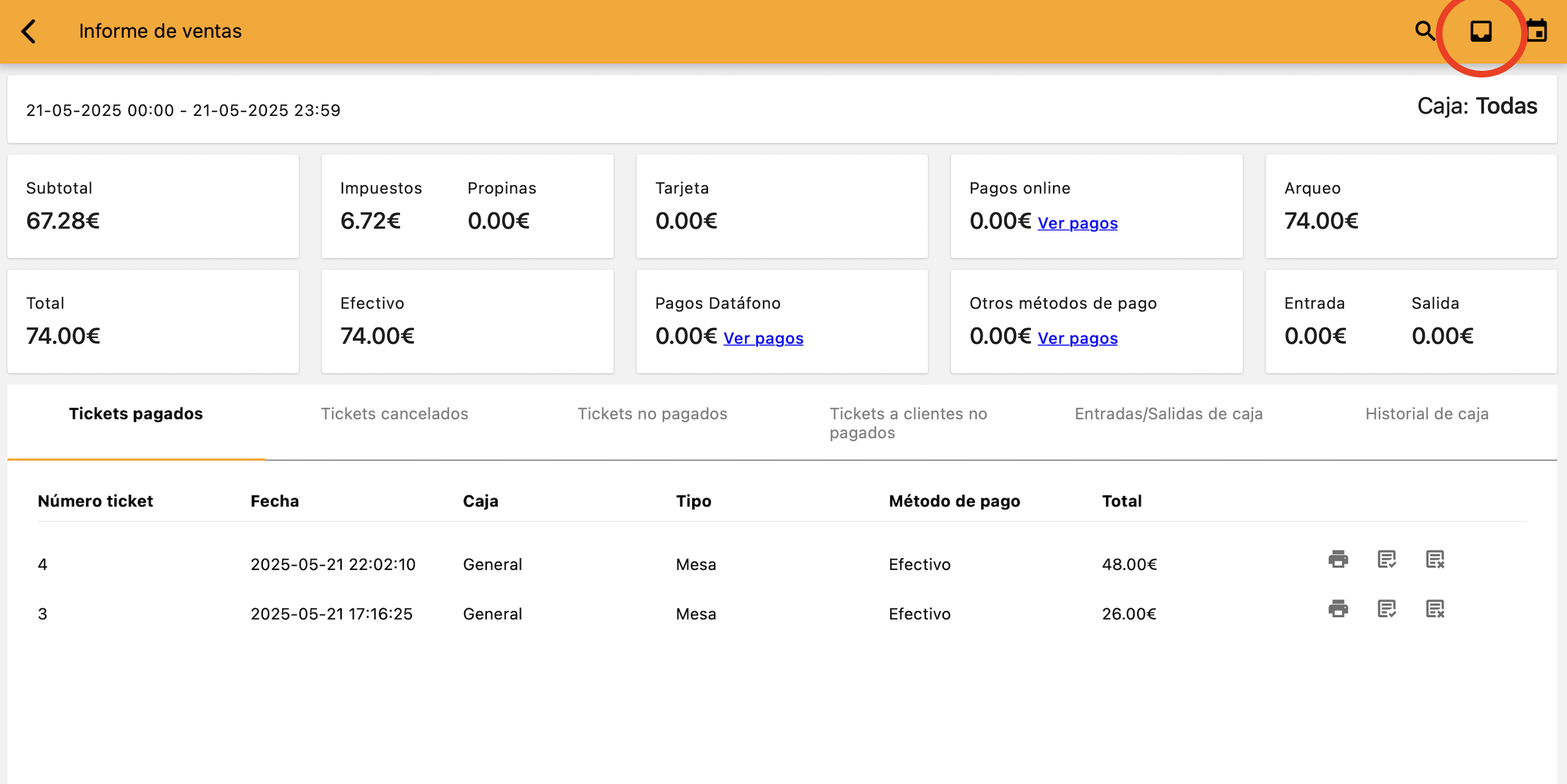Switch to Tickets cancelados tab
This screenshot has height=784, width=1567.
395,414
